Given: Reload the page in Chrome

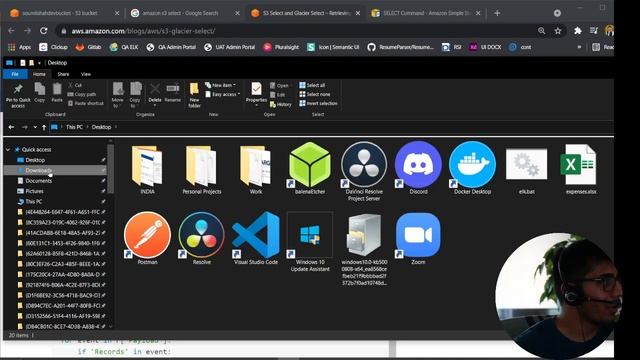Looking at the screenshot, I should (44, 31).
